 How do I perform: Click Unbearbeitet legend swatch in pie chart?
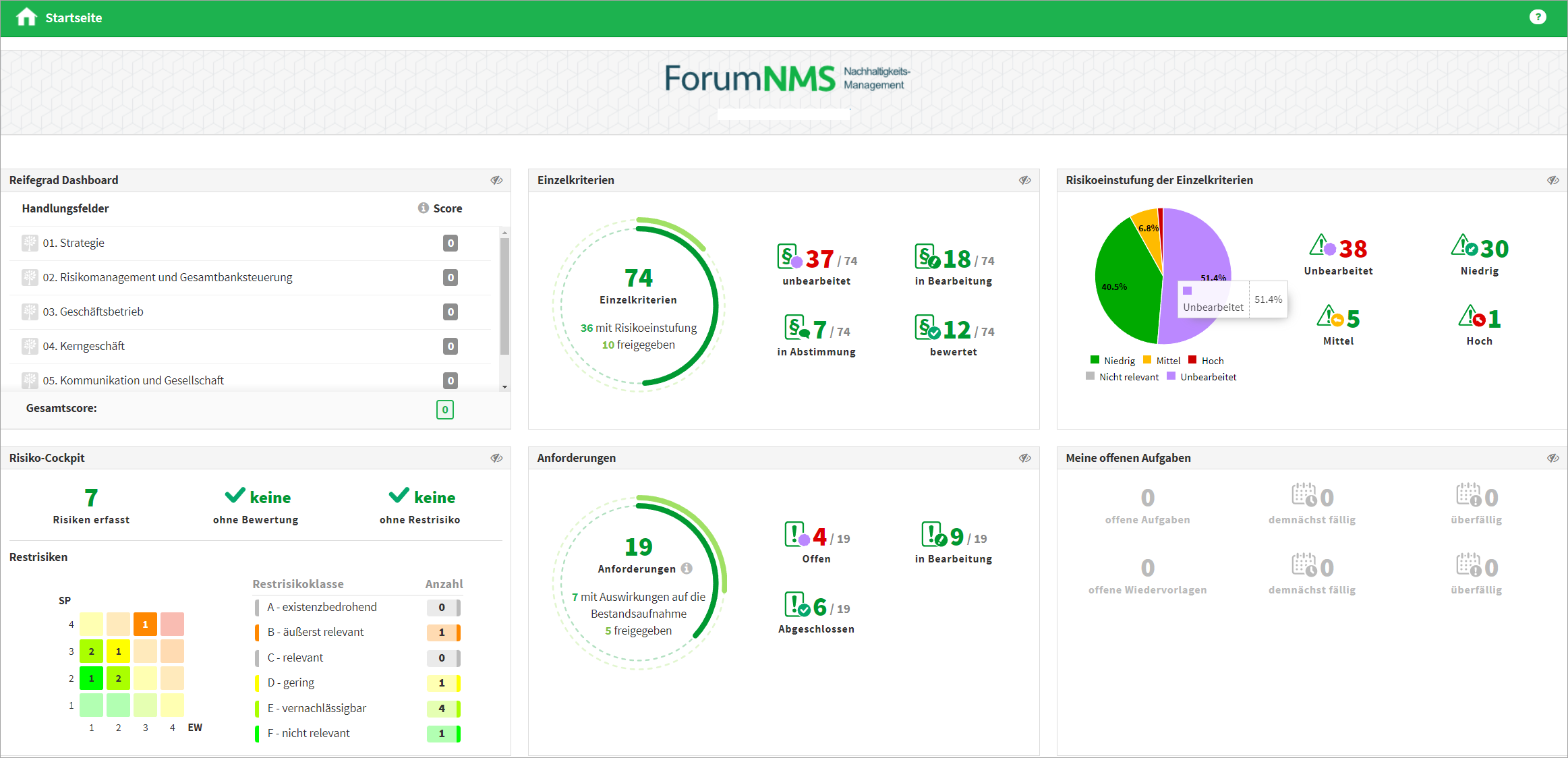pos(1171,376)
